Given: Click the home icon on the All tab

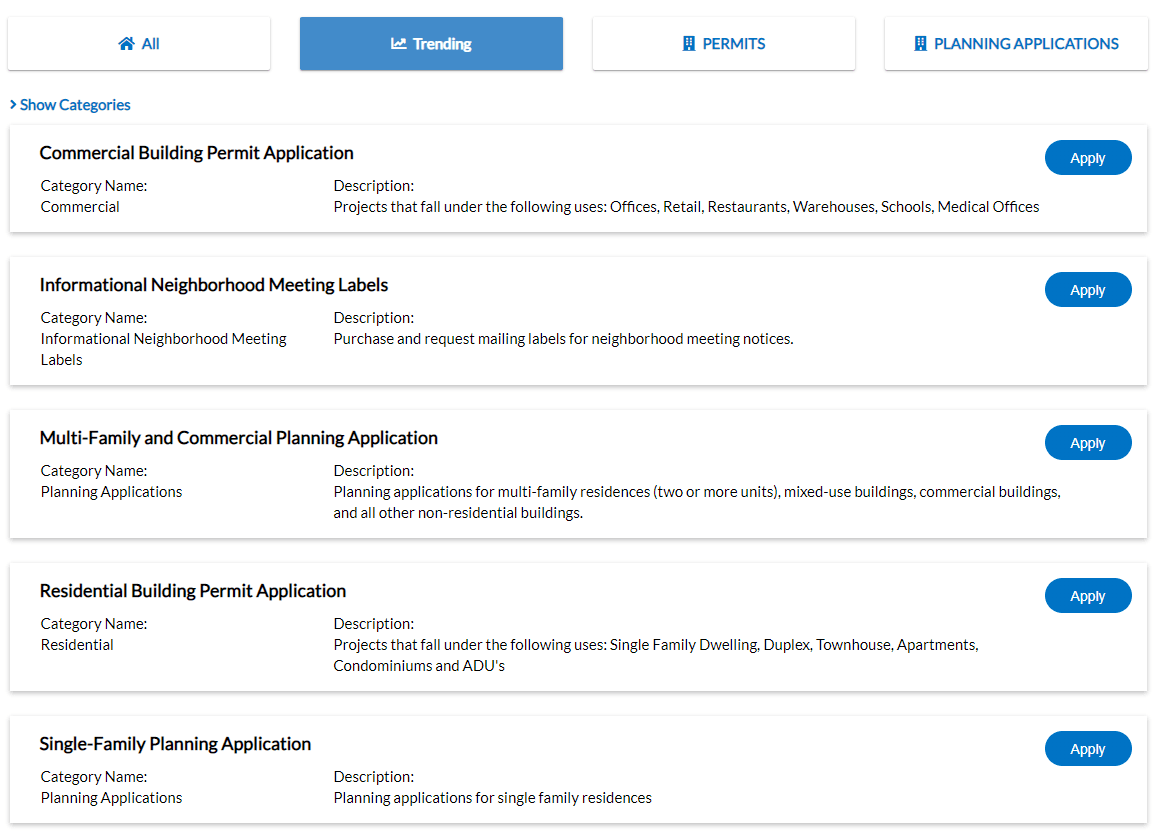Looking at the screenshot, I should (x=124, y=43).
